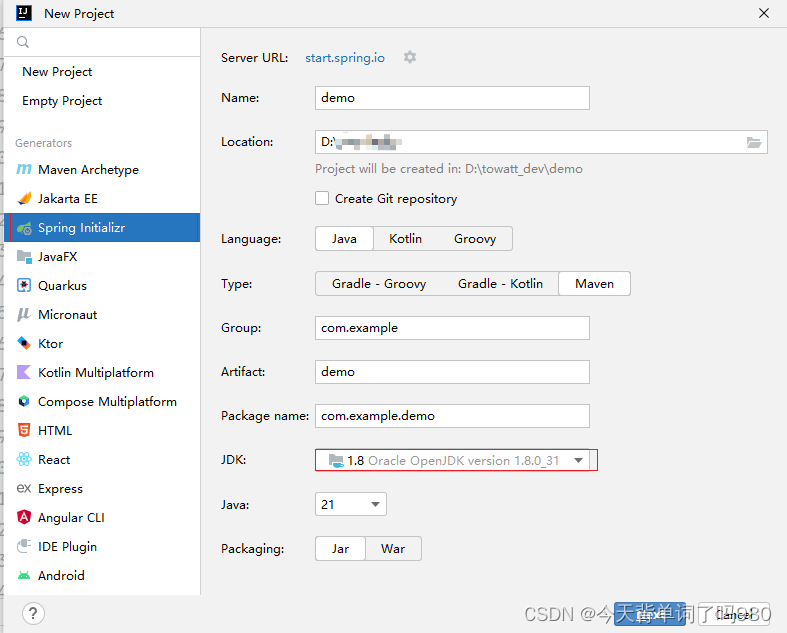Image resolution: width=787 pixels, height=633 pixels.
Task: Click the Express ex icon
Action: [24, 488]
